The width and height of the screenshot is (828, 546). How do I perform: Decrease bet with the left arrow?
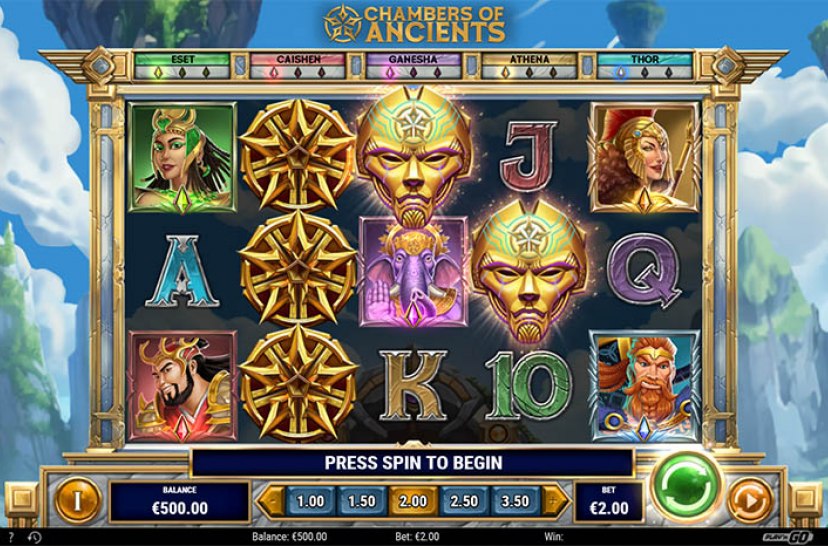coord(272,501)
